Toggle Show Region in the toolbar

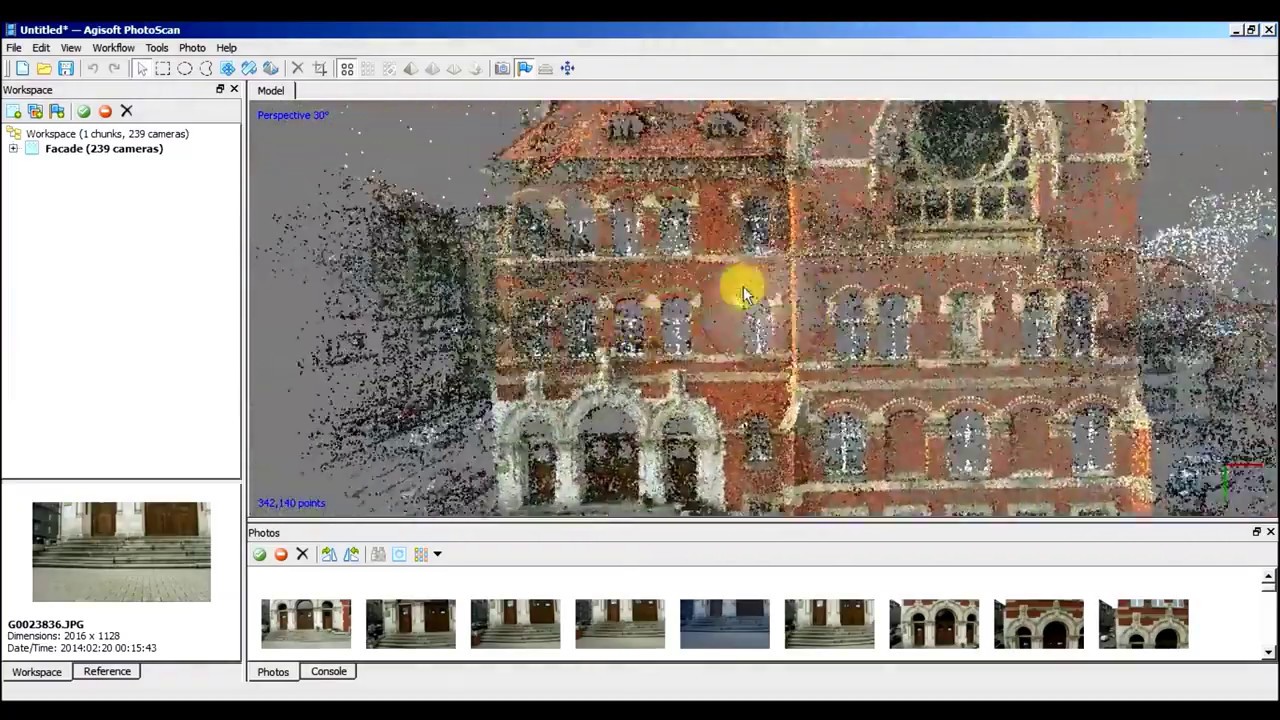545,68
